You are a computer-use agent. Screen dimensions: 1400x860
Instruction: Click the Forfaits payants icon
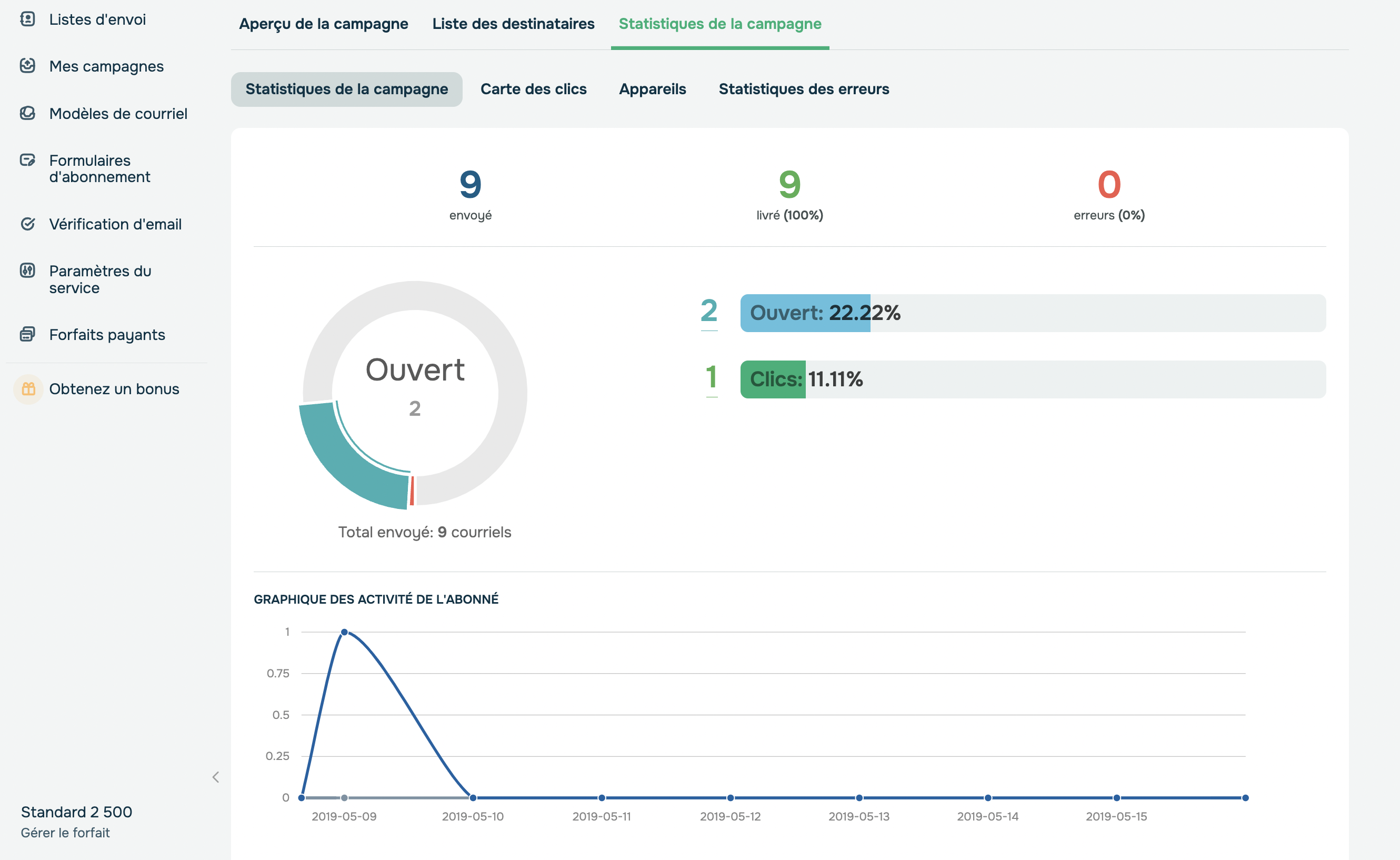[x=27, y=334]
